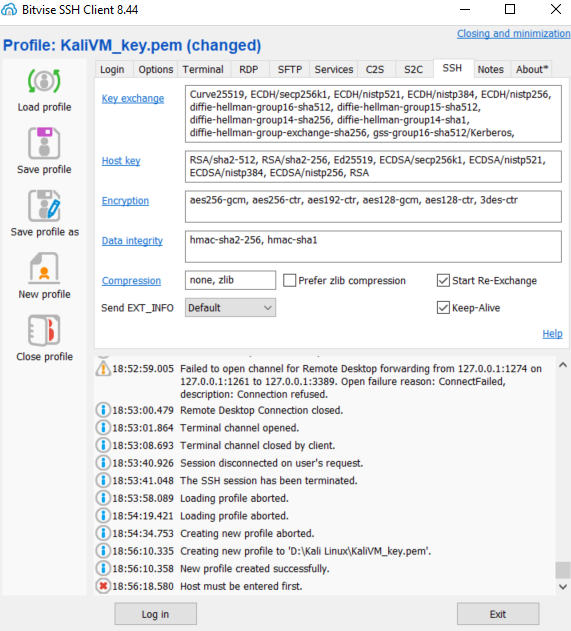Click the Load profile icon
The height and width of the screenshot is (631, 571).
click(44, 81)
